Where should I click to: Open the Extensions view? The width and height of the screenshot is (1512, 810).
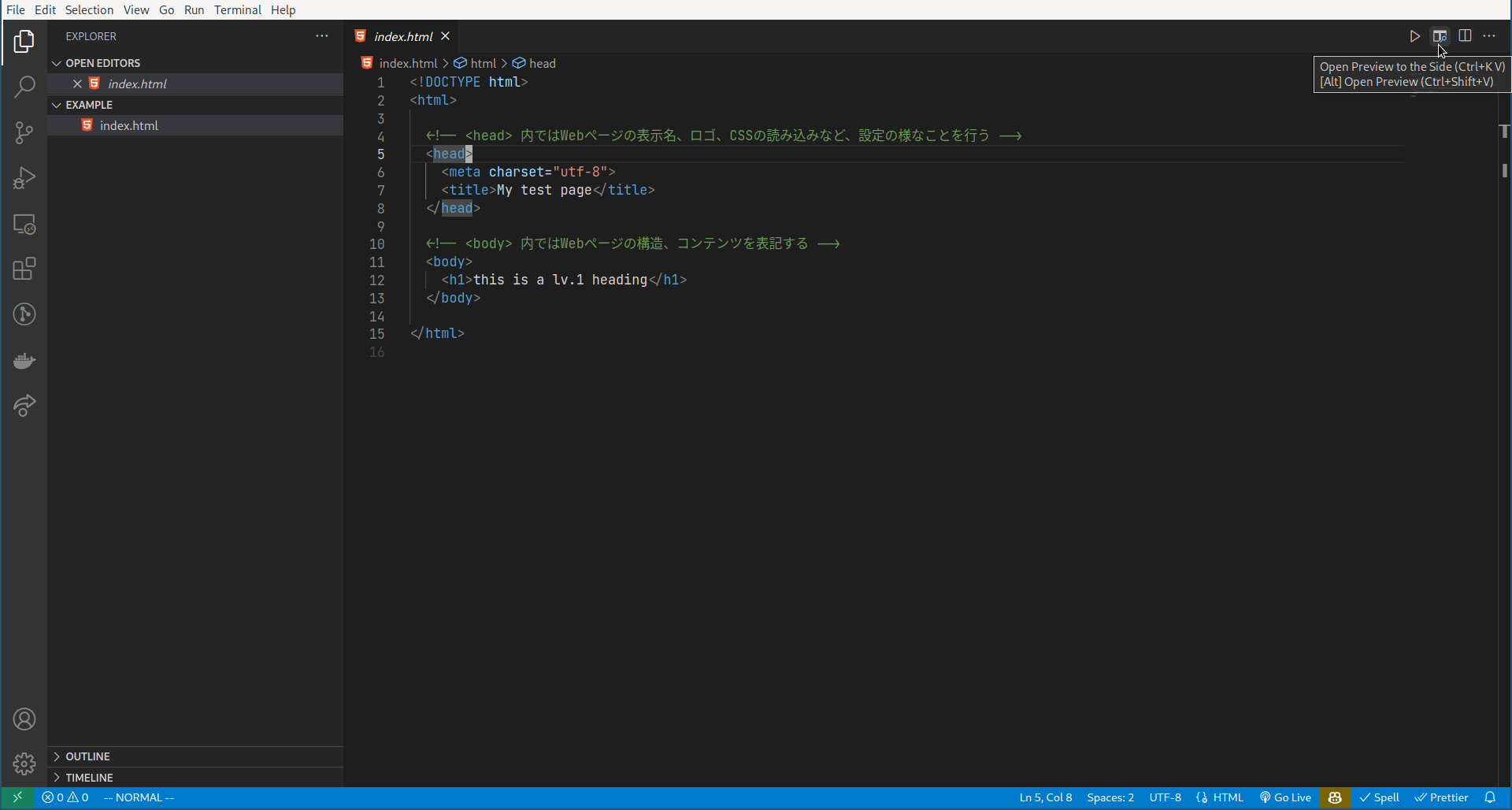[24, 269]
